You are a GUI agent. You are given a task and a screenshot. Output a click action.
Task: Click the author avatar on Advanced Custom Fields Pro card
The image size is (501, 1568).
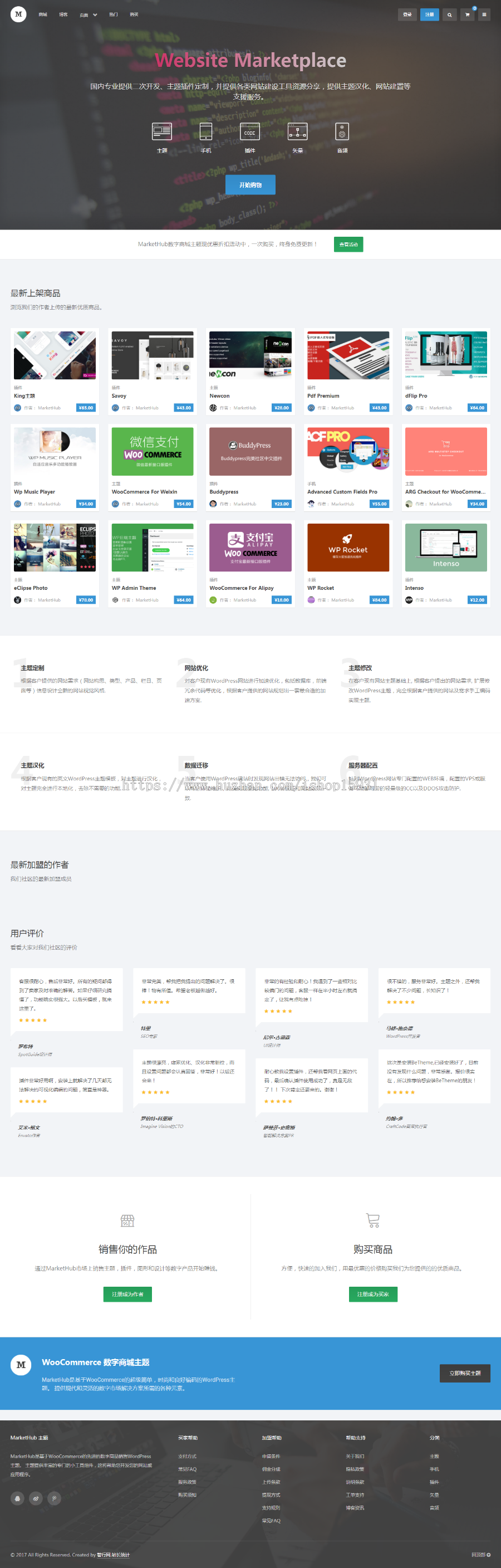click(311, 504)
